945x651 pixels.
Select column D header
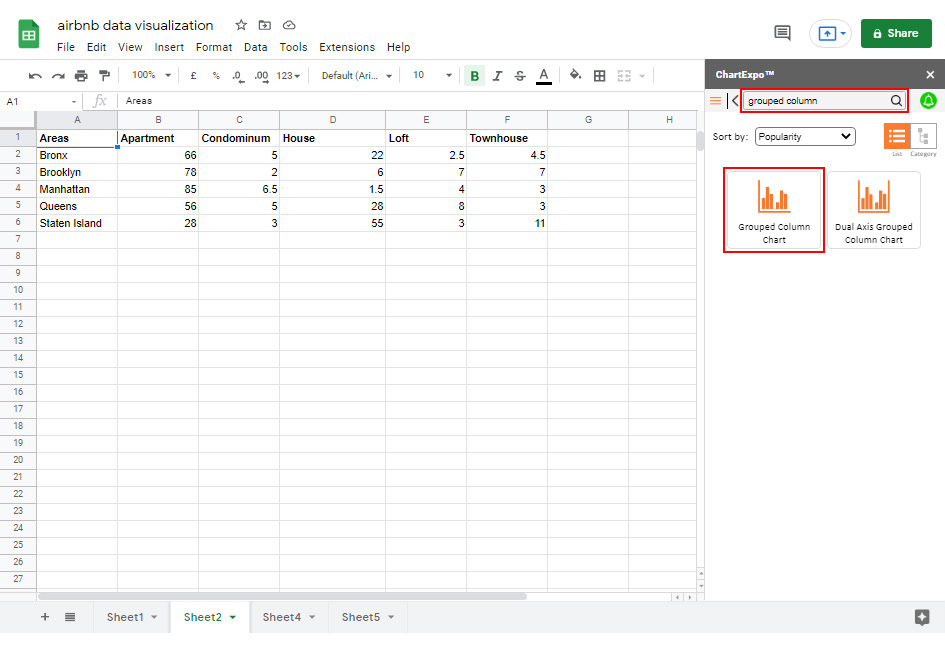click(x=333, y=120)
